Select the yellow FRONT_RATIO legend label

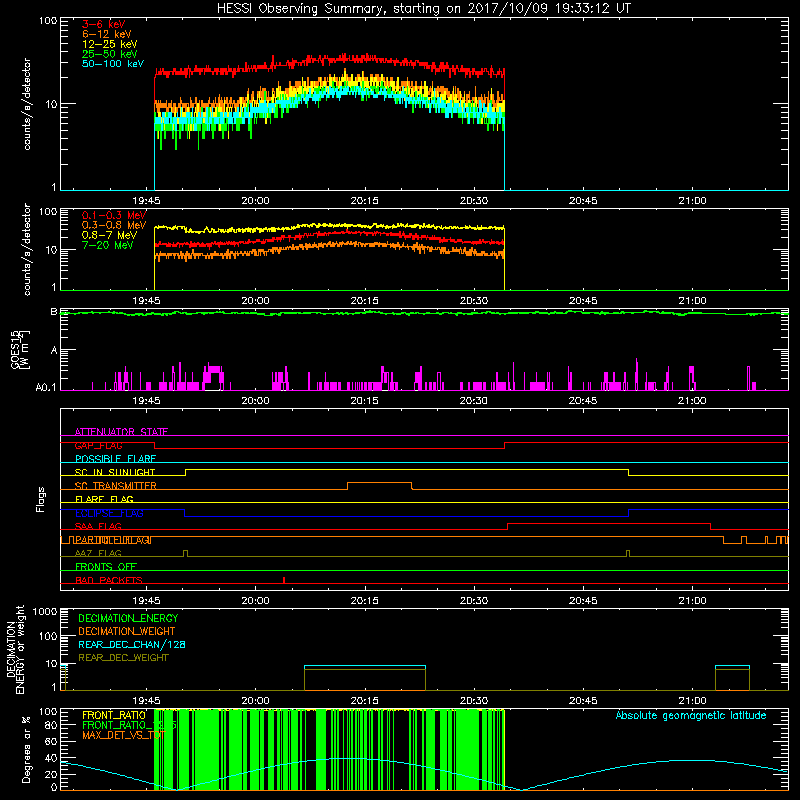tap(114, 715)
